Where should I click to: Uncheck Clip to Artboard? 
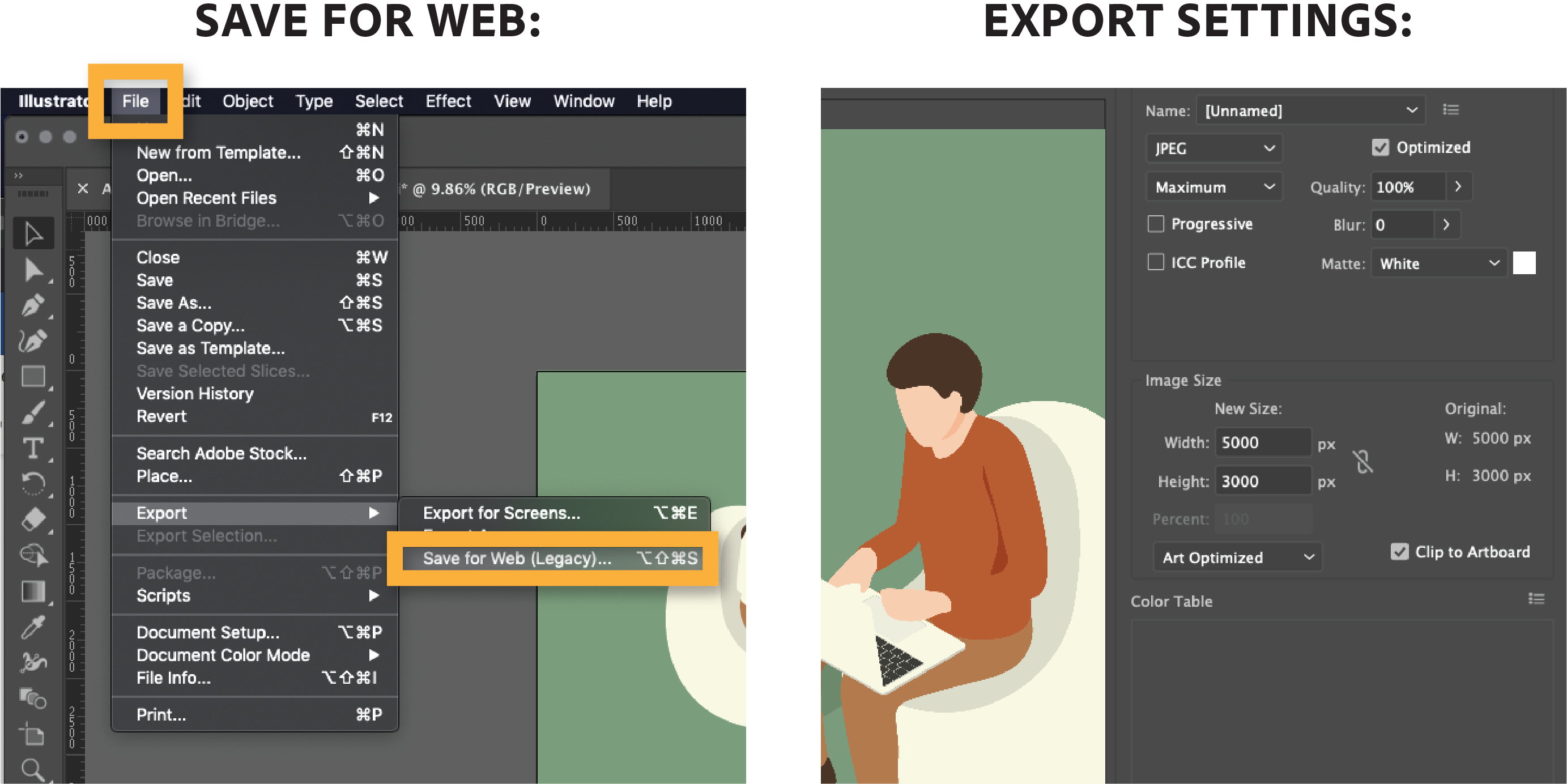[x=1399, y=552]
